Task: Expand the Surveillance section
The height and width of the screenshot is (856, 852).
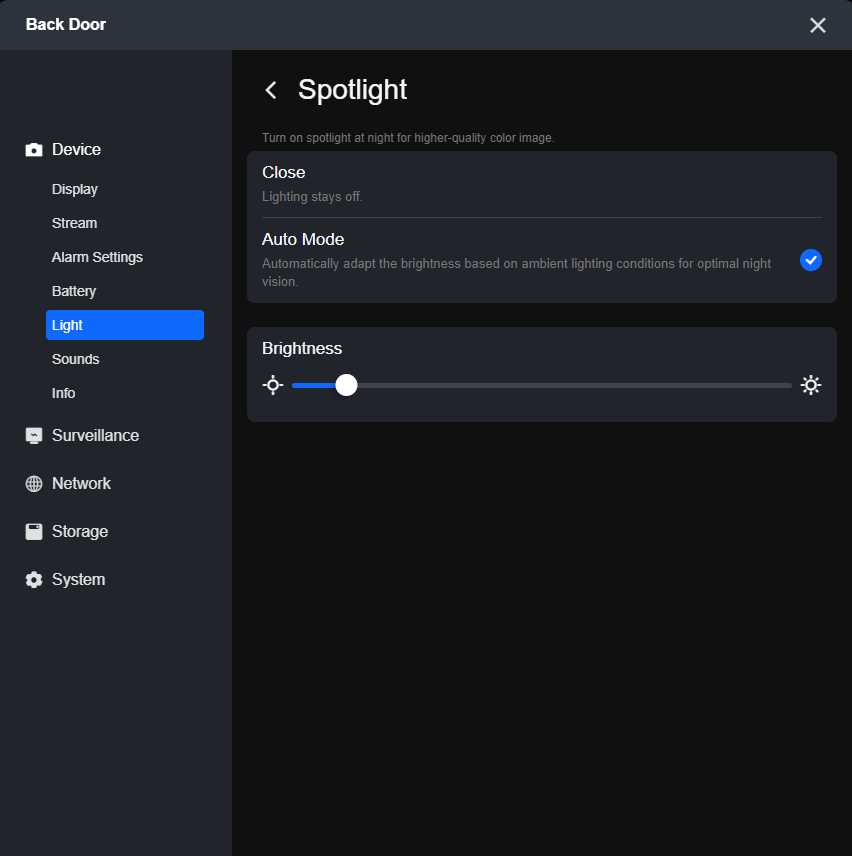Action: pos(96,436)
